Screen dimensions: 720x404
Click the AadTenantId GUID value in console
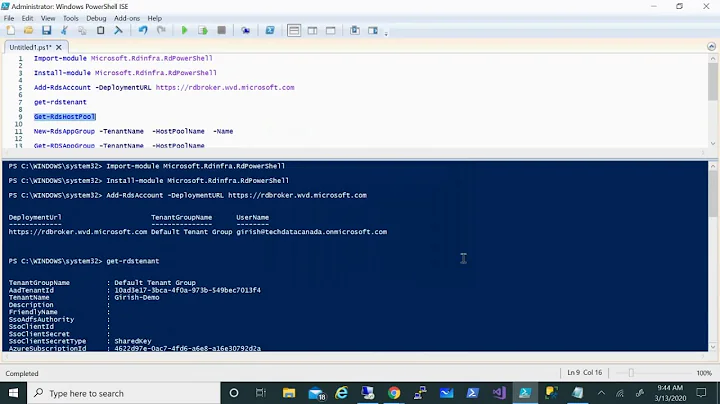coord(187,290)
